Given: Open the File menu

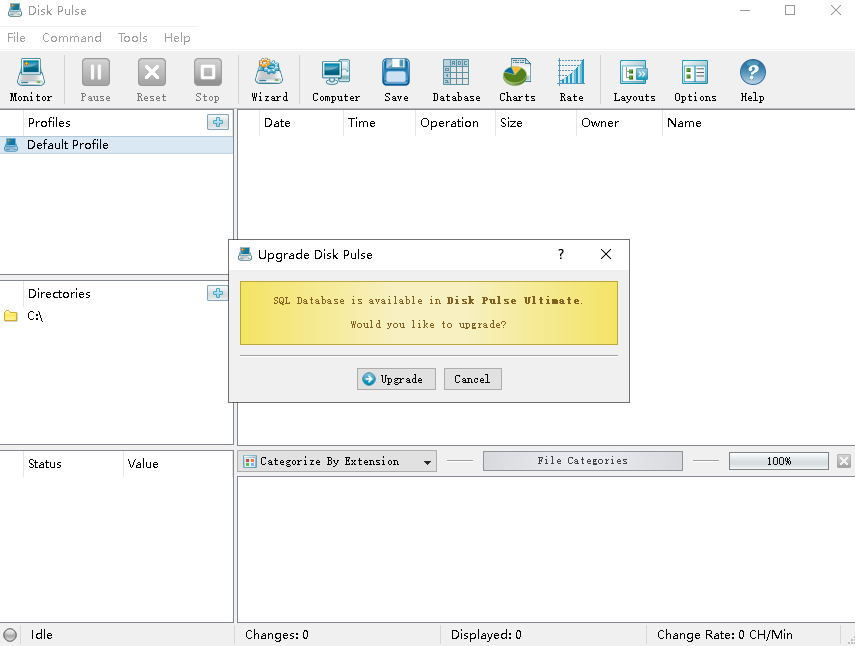Looking at the screenshot, I should [x=16, y=38].
